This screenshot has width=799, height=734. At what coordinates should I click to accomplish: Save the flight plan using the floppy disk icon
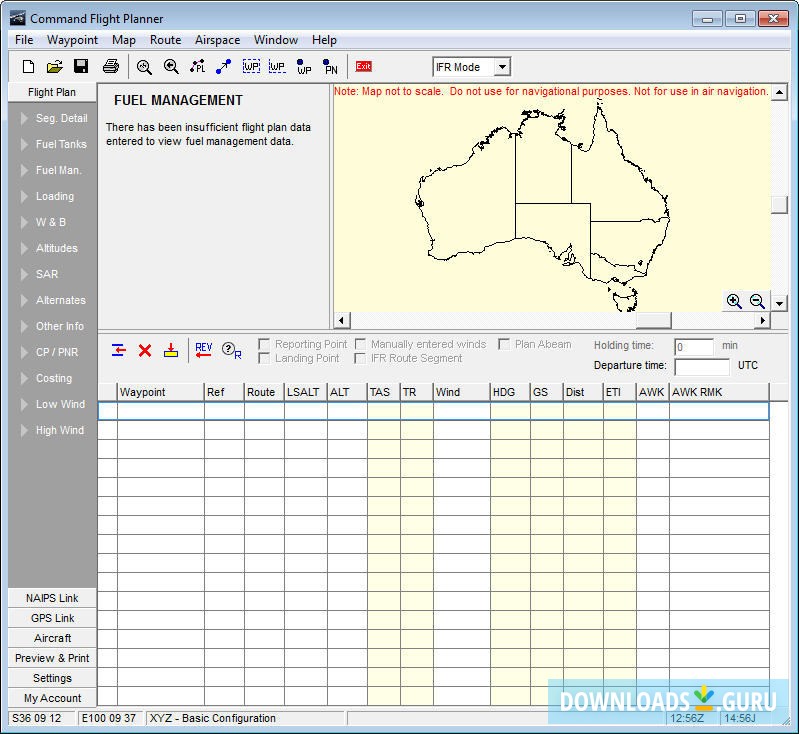[x=81, y=66]
